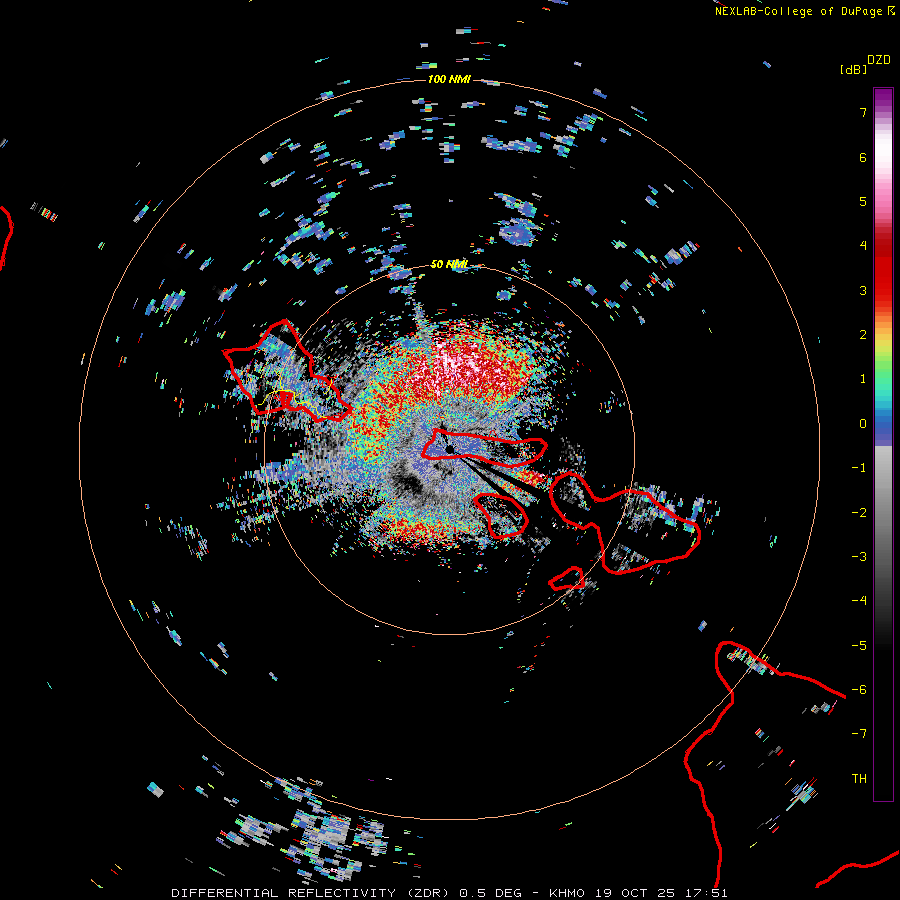
Task: Click the 2 value on color scale
Action: 863,335
